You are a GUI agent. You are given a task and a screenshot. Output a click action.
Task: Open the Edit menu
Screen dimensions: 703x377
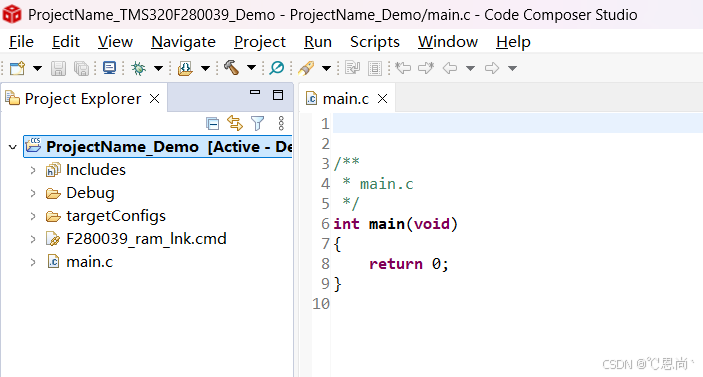tap(65, 42)
